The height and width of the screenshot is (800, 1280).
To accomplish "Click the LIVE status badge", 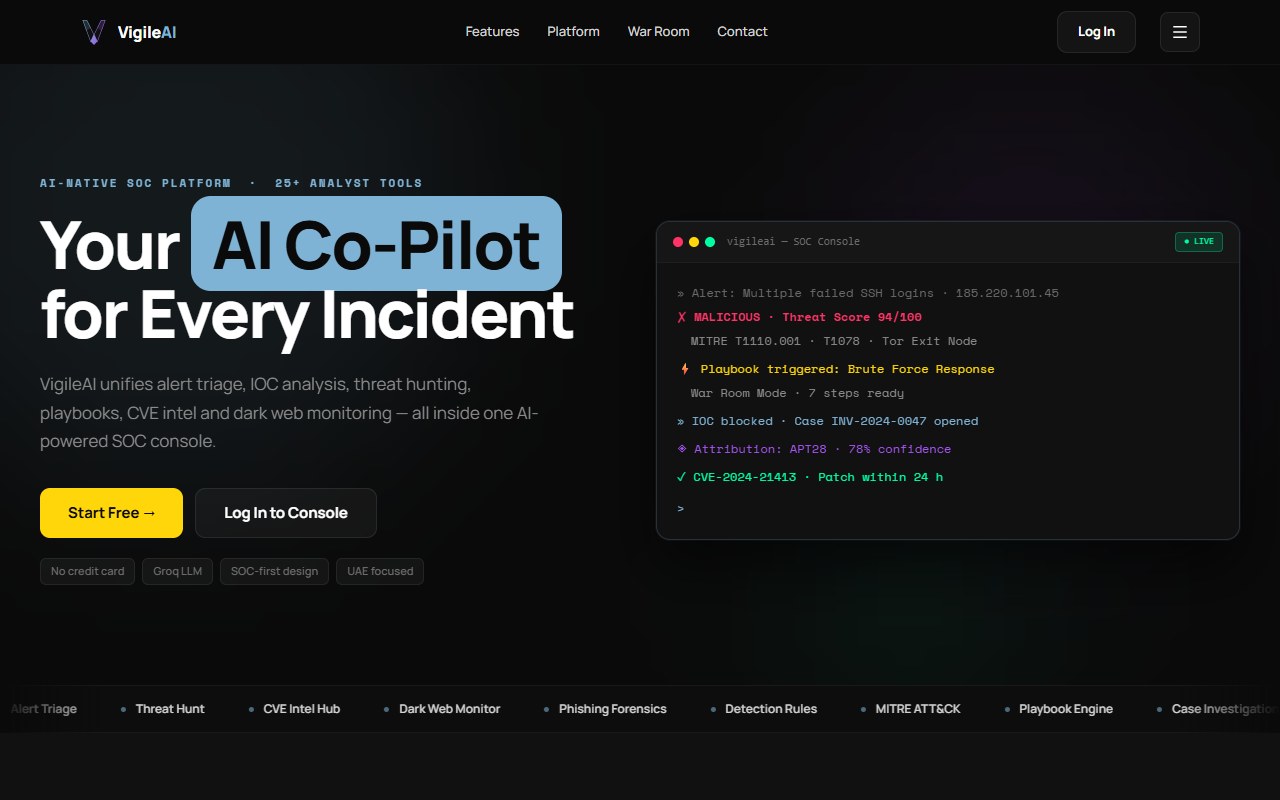I will [x=1199, y=241].
